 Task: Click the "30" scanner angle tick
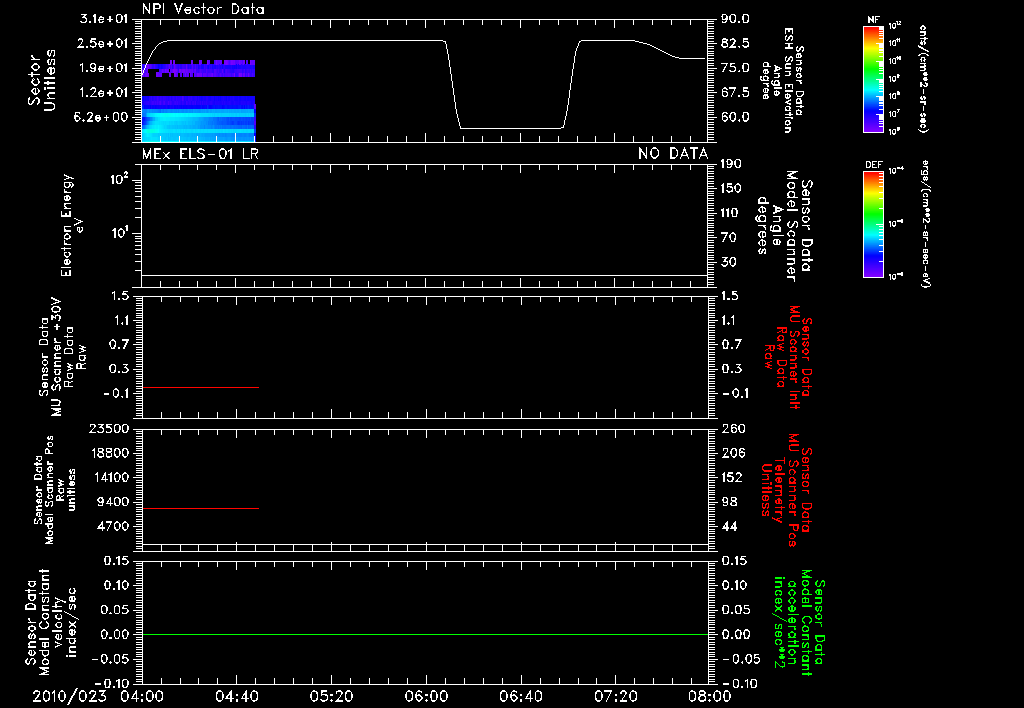click(x=728, y=262)
